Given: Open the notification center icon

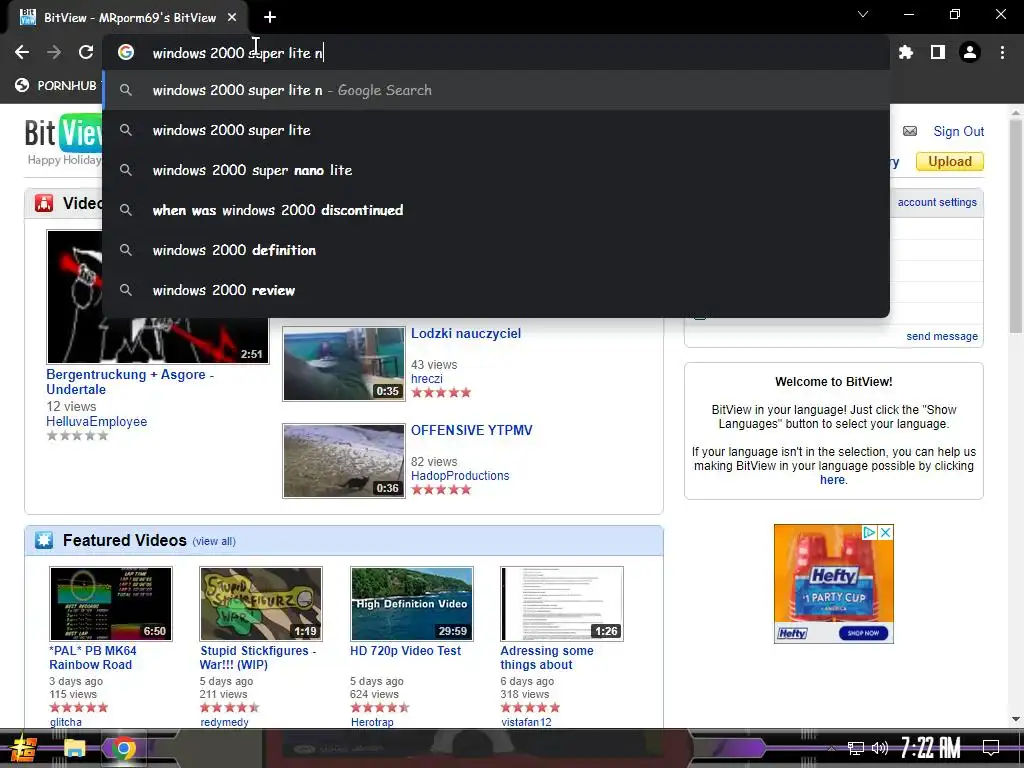Looking at the screenshot, I should tap(991, 747).
